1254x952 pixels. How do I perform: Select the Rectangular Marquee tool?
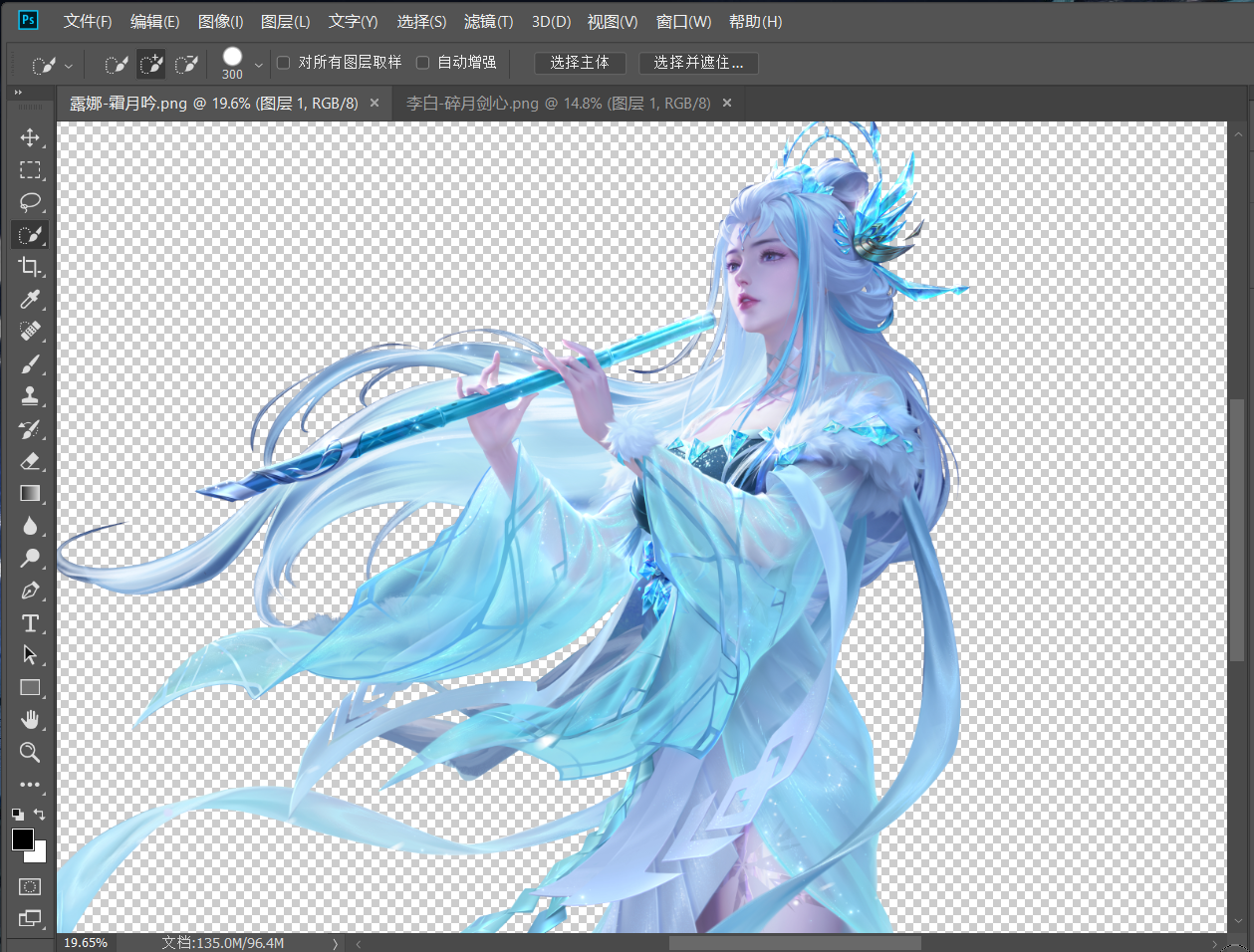[x=30, y=170]
